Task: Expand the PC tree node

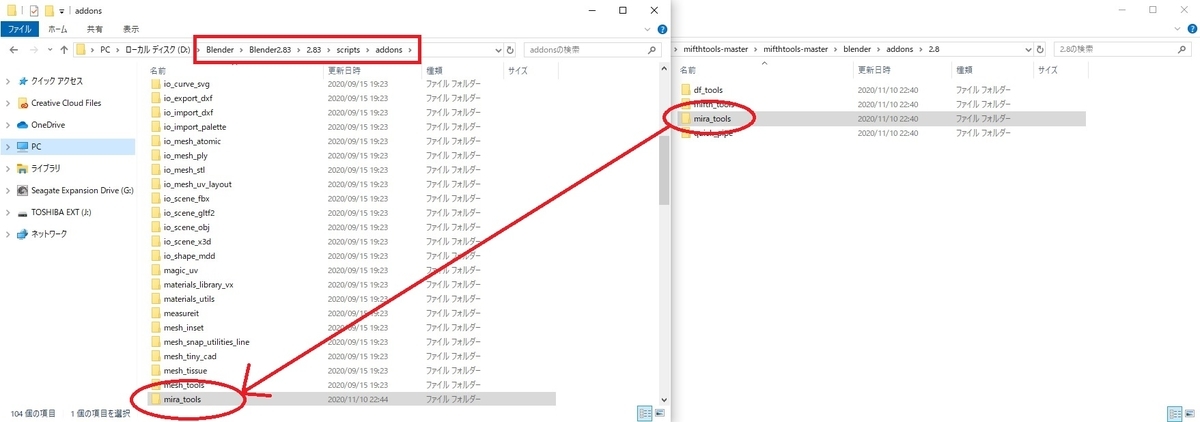Action: [8, 146]
